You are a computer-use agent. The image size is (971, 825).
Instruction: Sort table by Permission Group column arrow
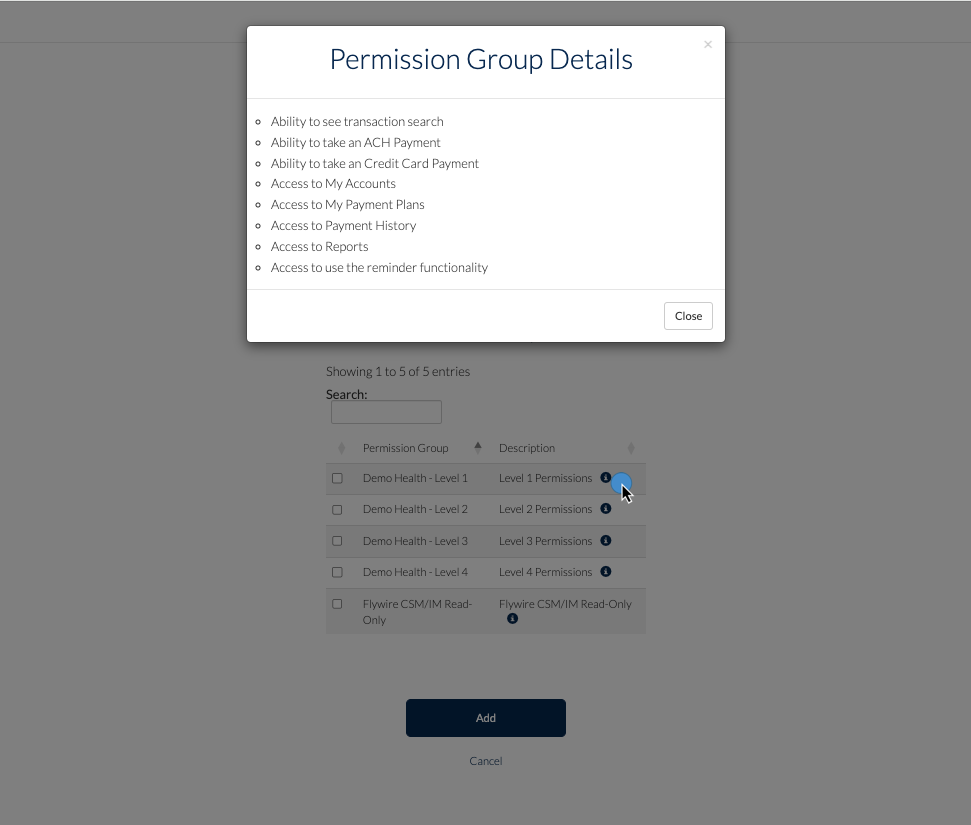[478, 447]
